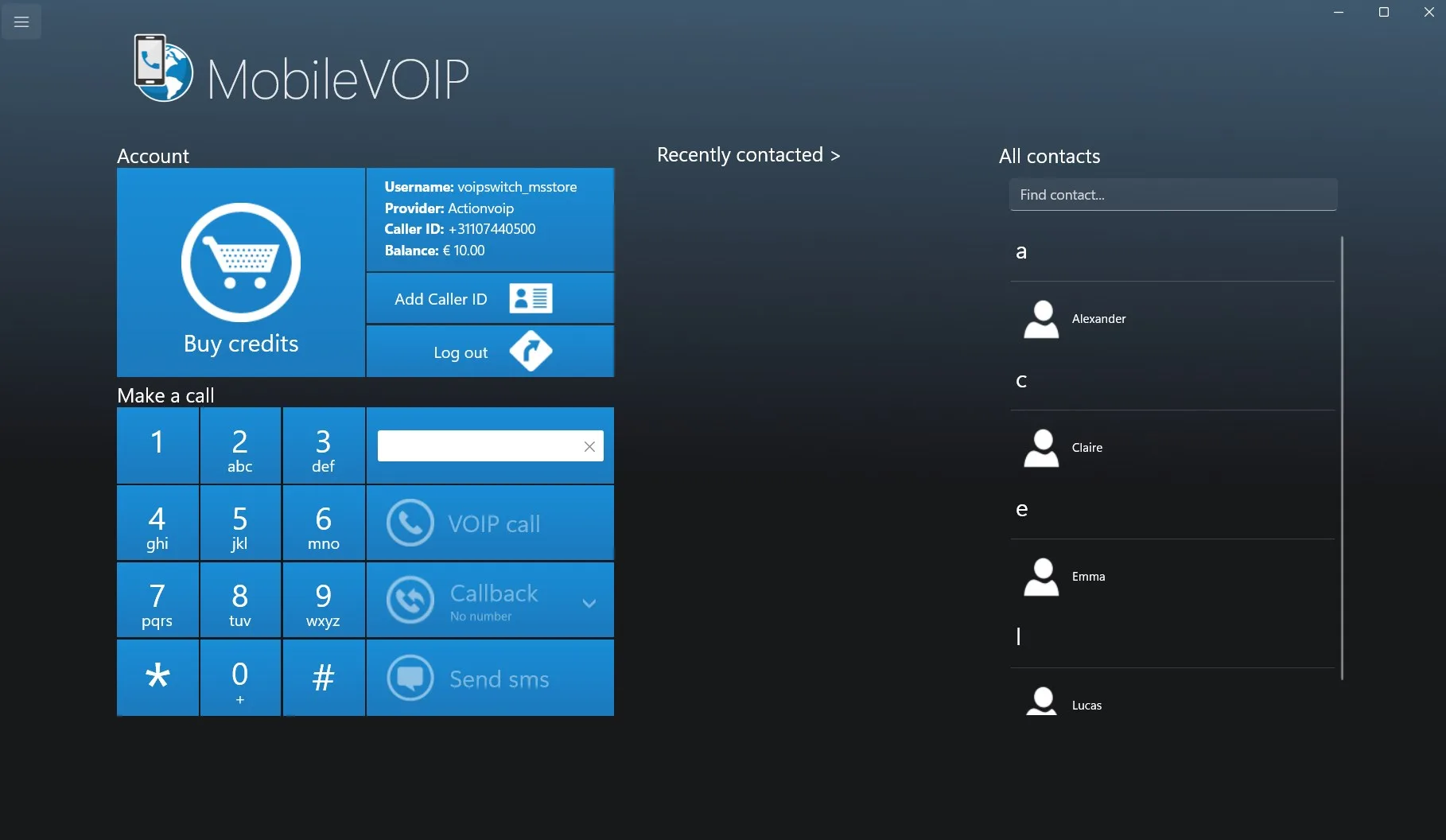Viewport: 1446px width, 840px height.
Task: Tap the star key on keypad
Action: [x=157, y=678]
